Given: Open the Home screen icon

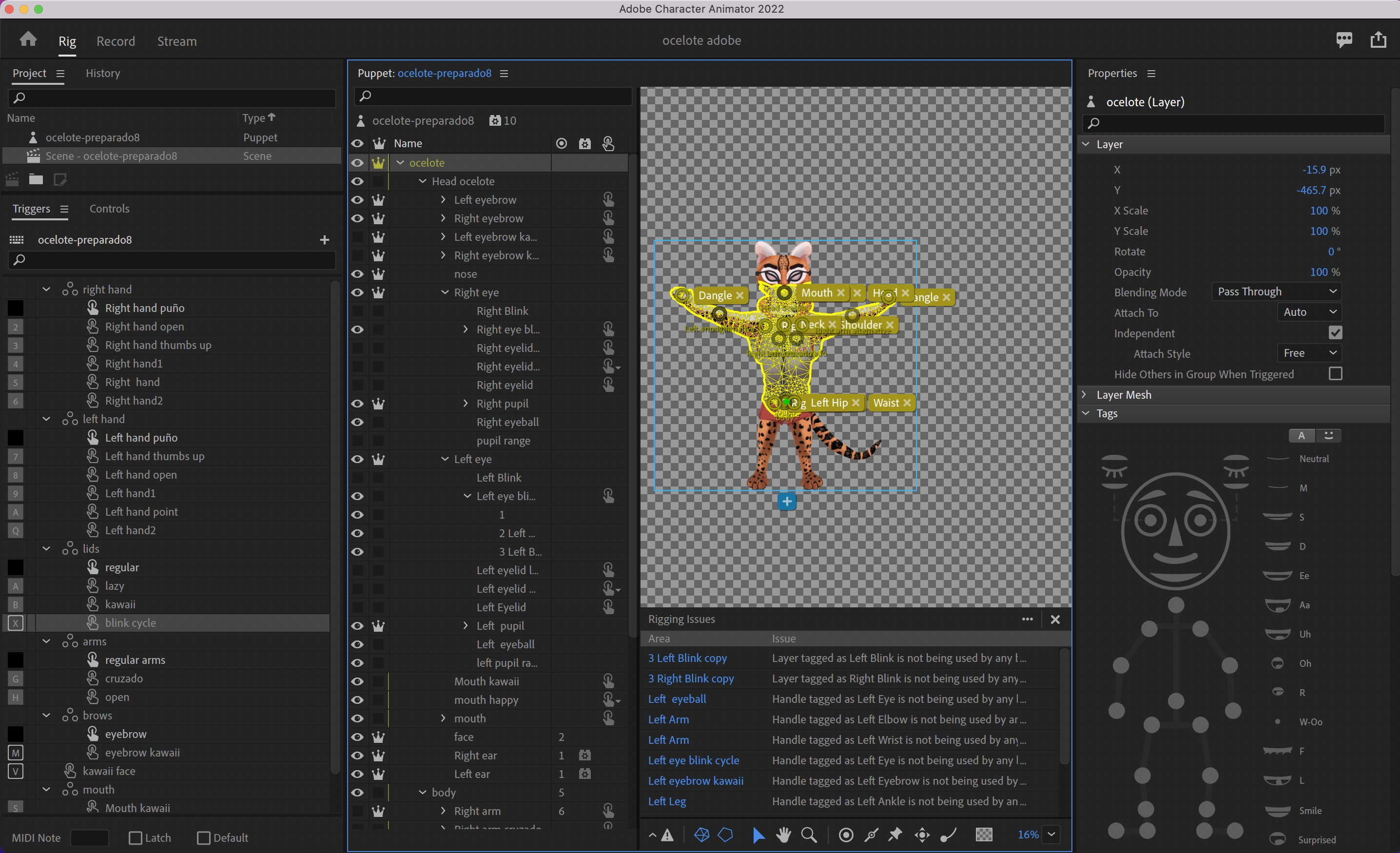Looking at the screenshot, I should click(27, 39).
